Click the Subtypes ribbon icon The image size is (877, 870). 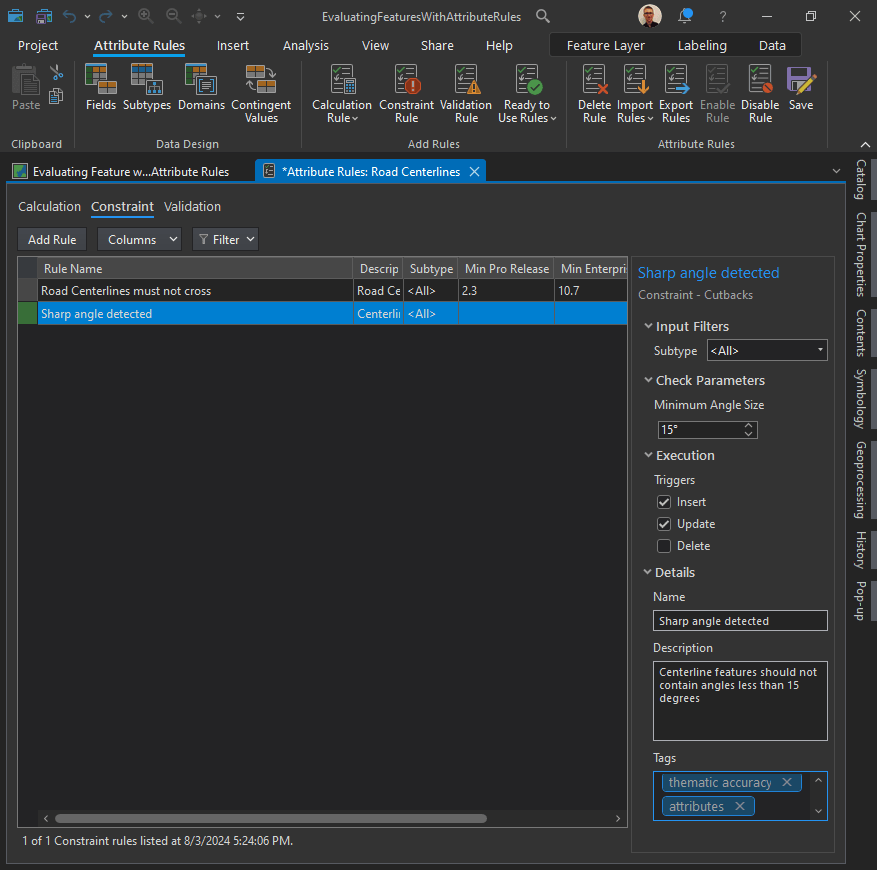[146, 88]
